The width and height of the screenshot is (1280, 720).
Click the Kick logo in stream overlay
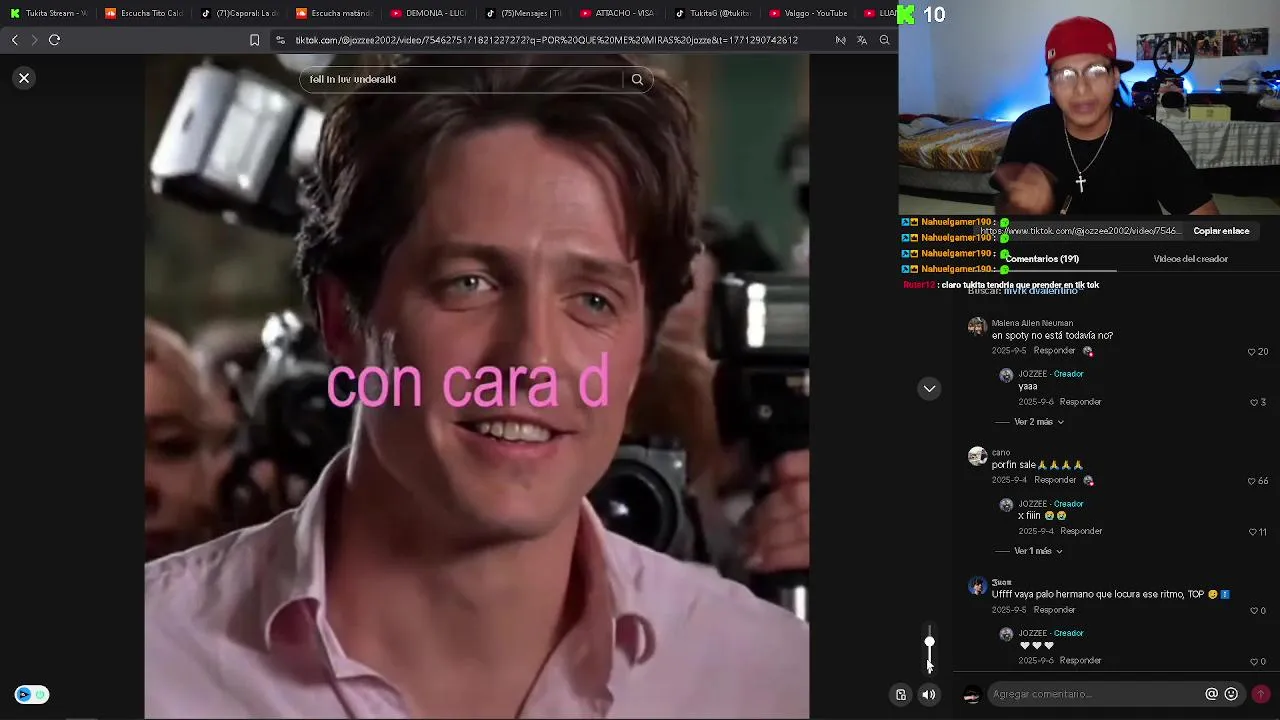(906, 14)
